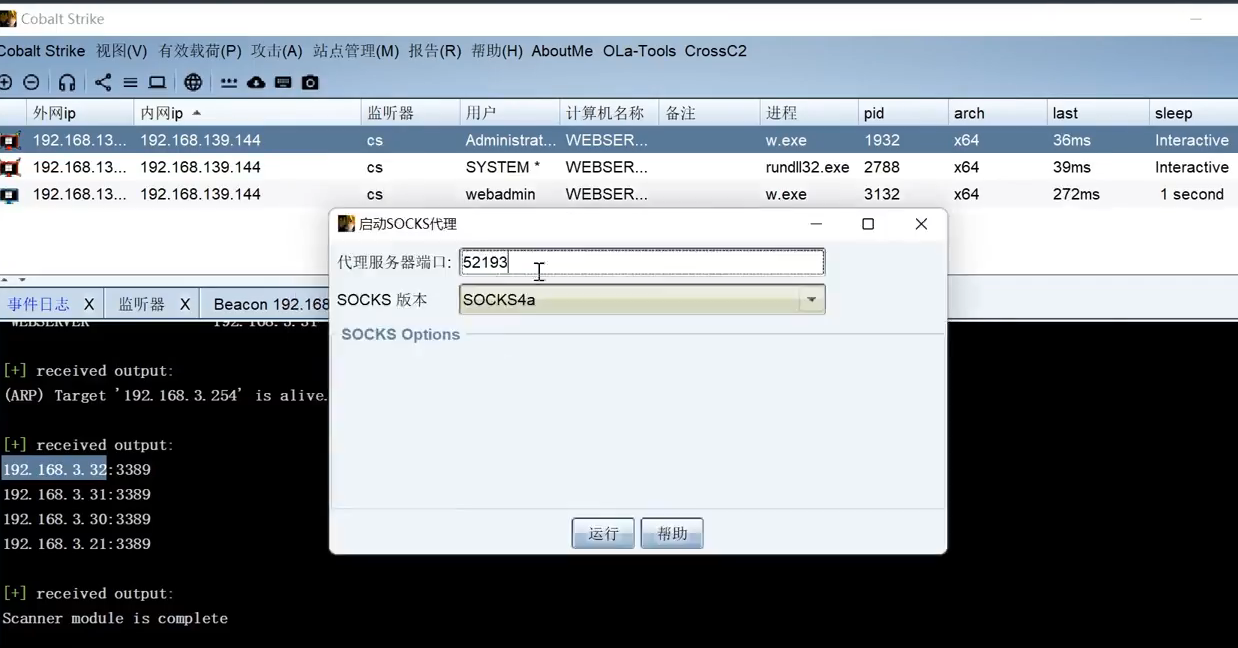The height and width of the screenshot is (648, 1238).
Task: Click the SYSTEM beacon's computer icon
Action: (10, 168)
